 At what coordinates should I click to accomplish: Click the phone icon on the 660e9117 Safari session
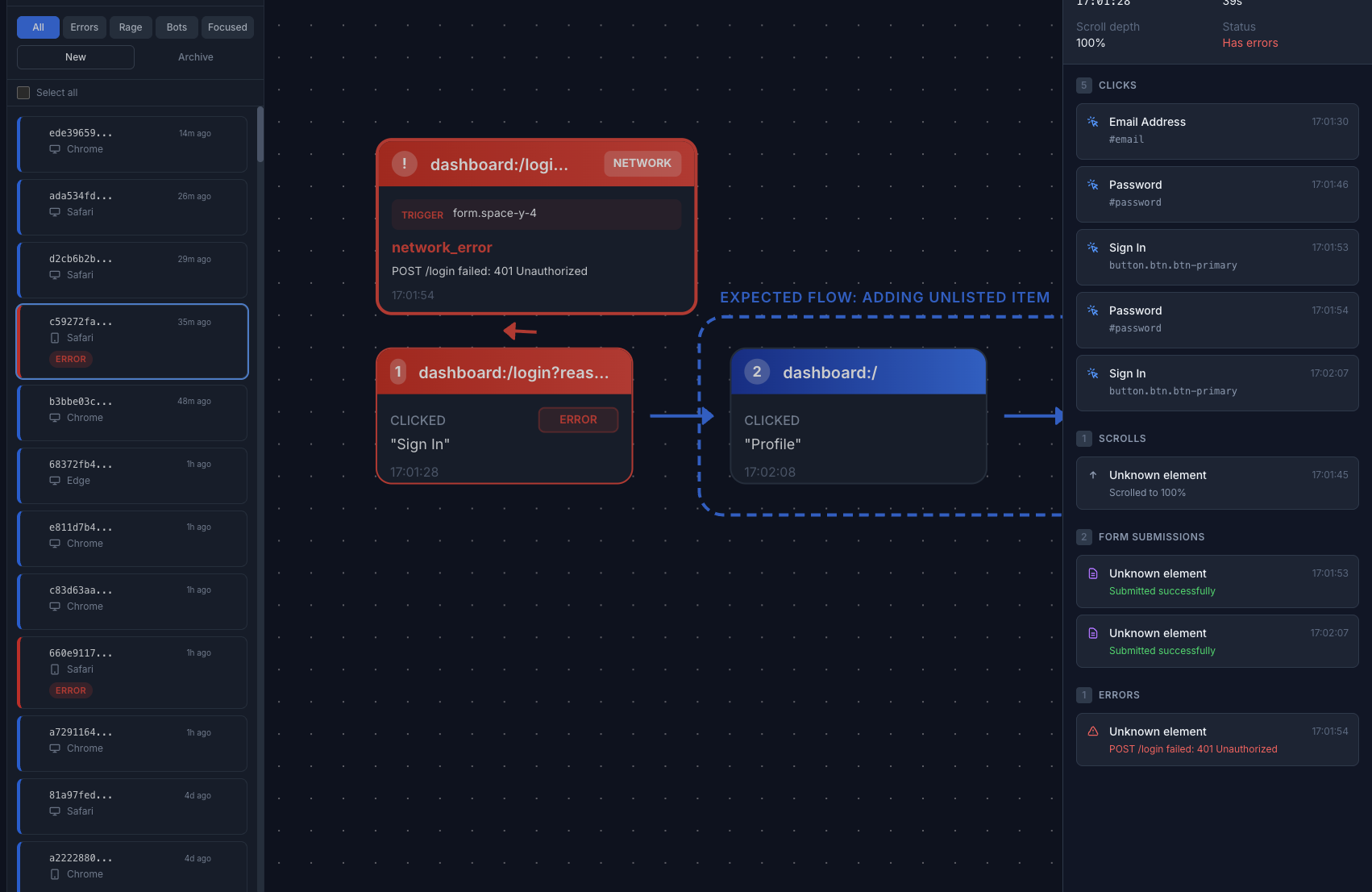pos(55,669)
